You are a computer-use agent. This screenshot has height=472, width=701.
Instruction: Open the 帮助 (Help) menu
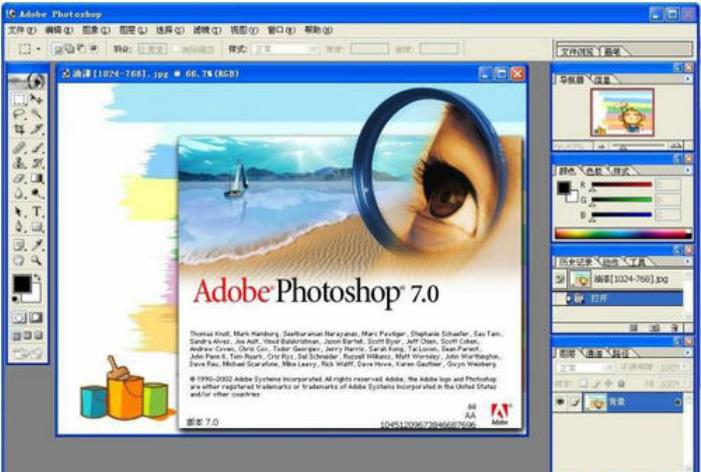point(318,30)
